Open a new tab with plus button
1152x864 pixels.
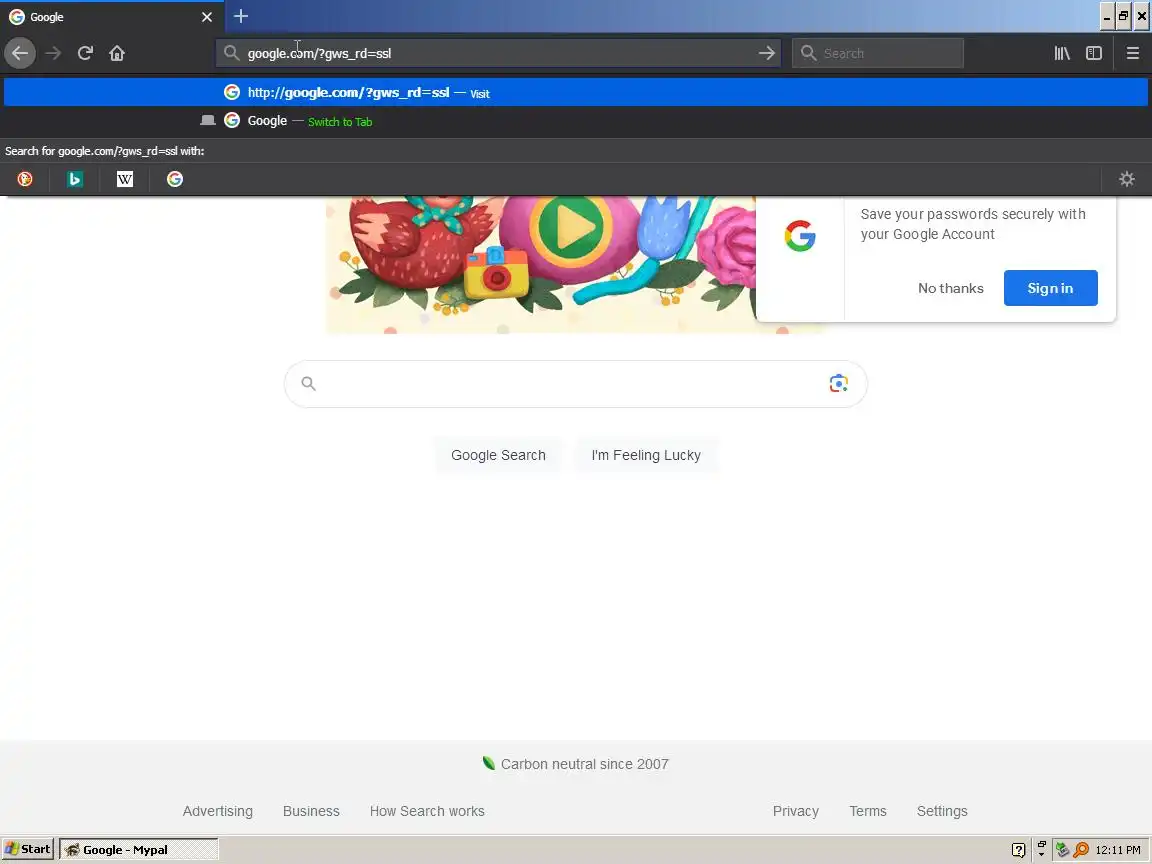[241, 16]
